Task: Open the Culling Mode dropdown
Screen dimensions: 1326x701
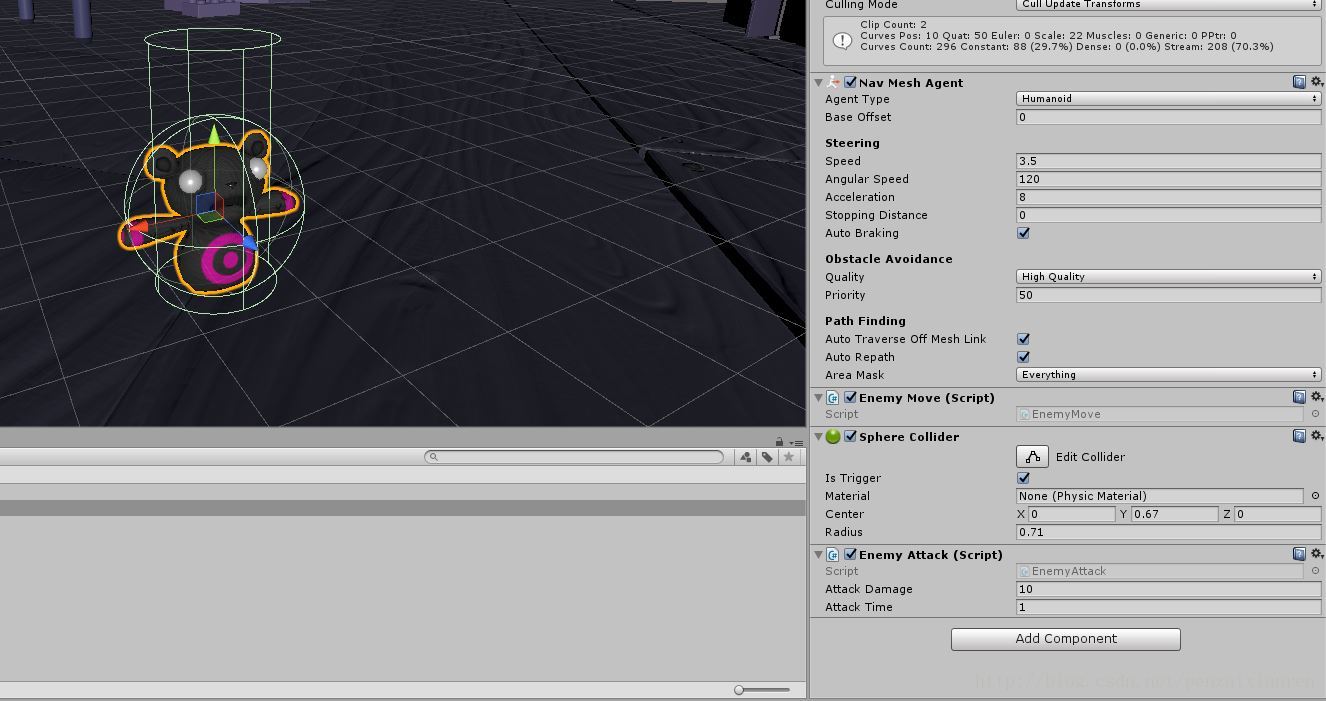Action: point(1169,5)
